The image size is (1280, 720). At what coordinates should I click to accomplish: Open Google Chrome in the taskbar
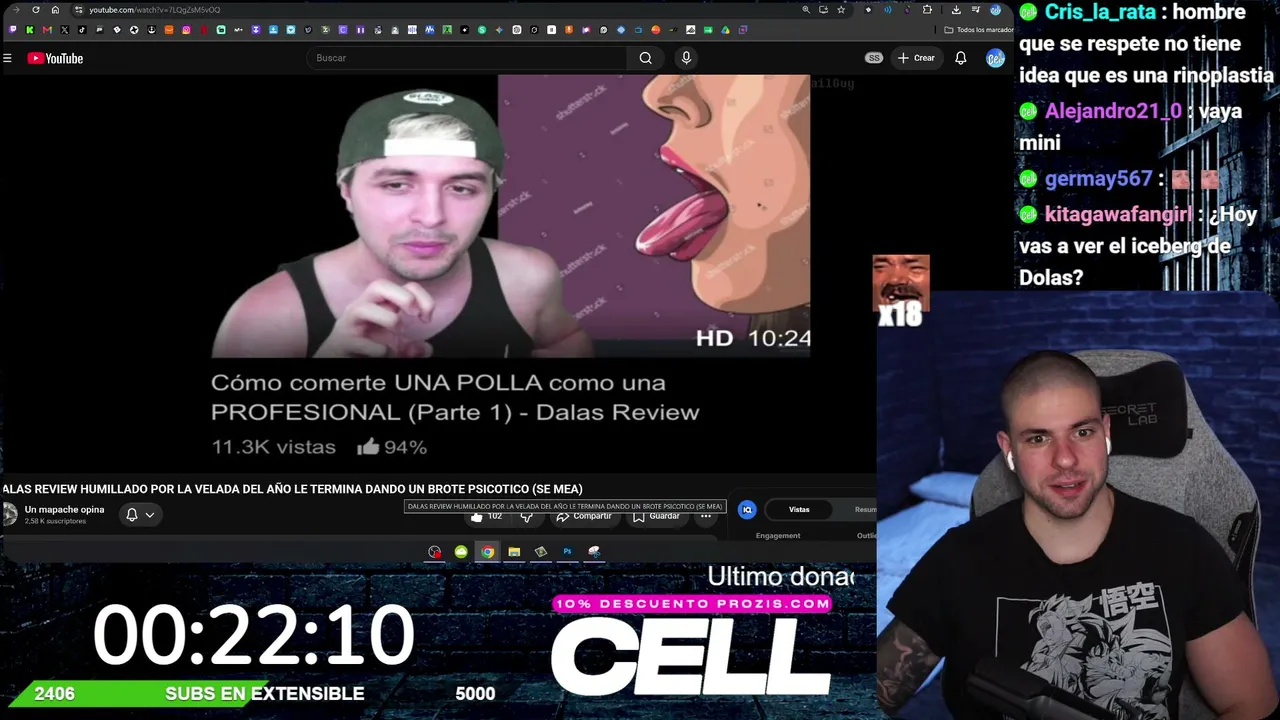(x=487, y=551)
